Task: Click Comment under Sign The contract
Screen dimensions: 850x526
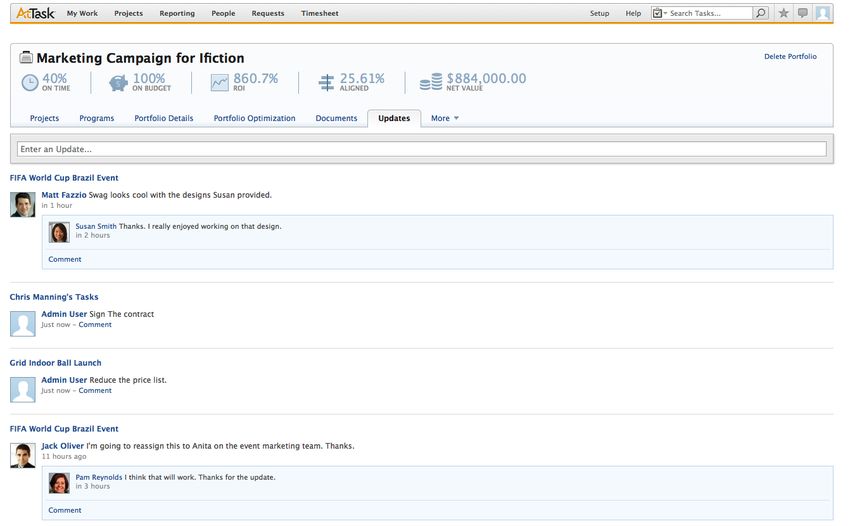Action: tap(95, 325)
